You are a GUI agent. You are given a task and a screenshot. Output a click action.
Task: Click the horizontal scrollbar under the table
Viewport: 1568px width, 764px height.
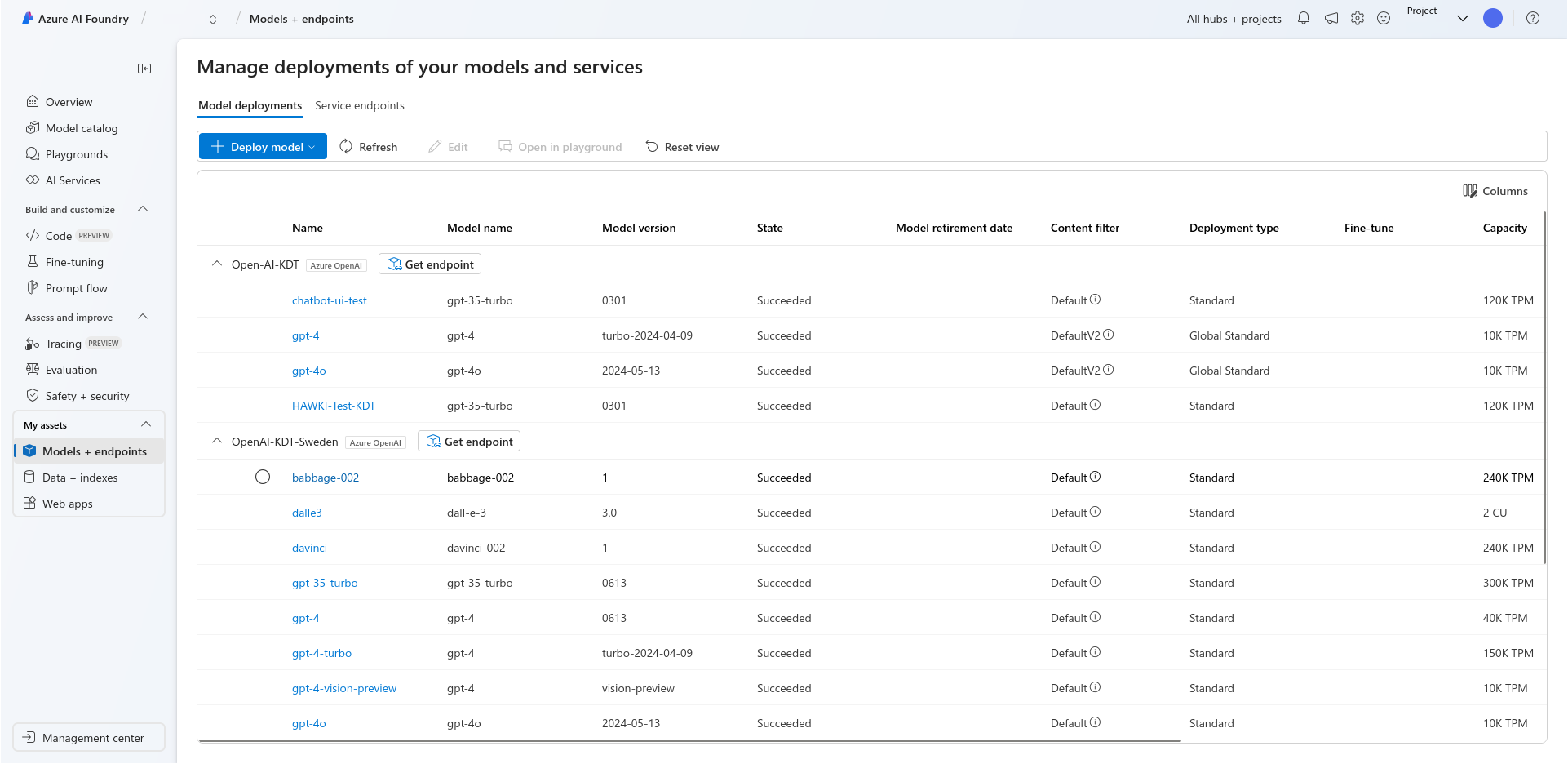click(x=690, y=740)
